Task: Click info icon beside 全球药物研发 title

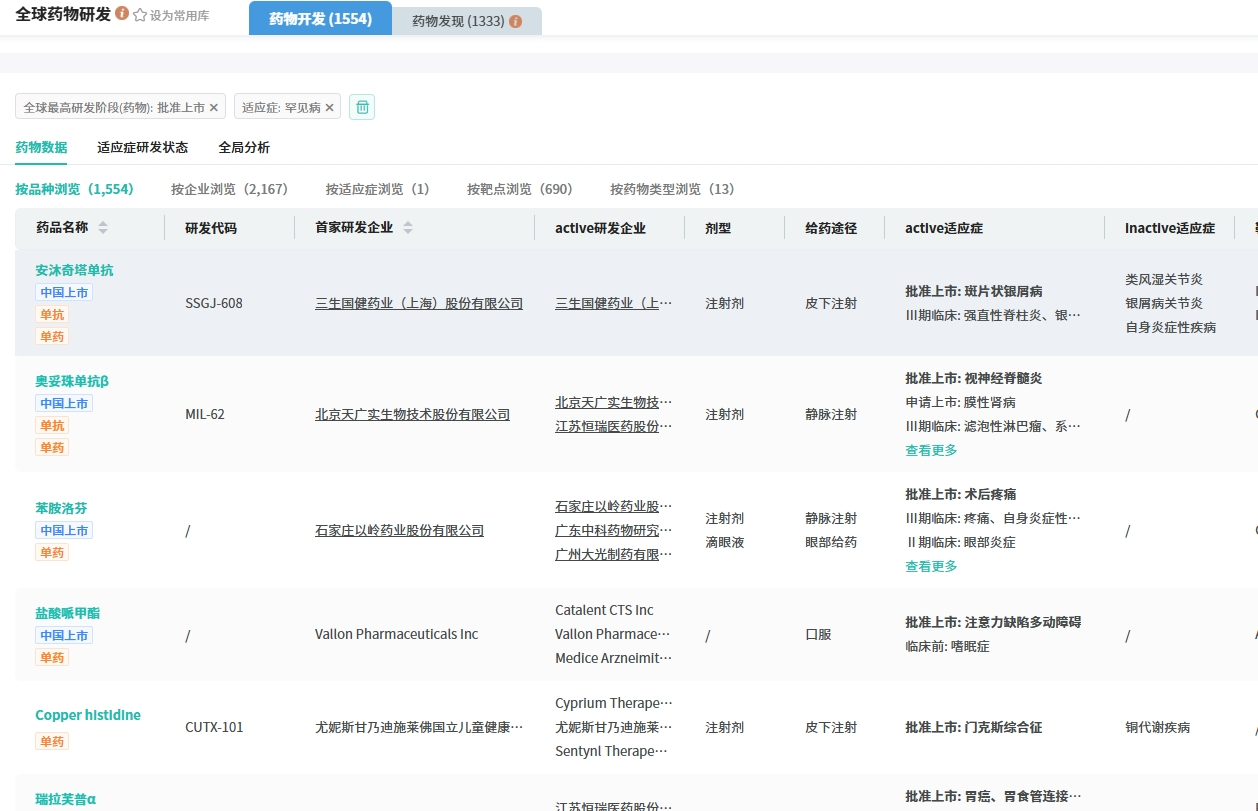Action: pos(122,14)
